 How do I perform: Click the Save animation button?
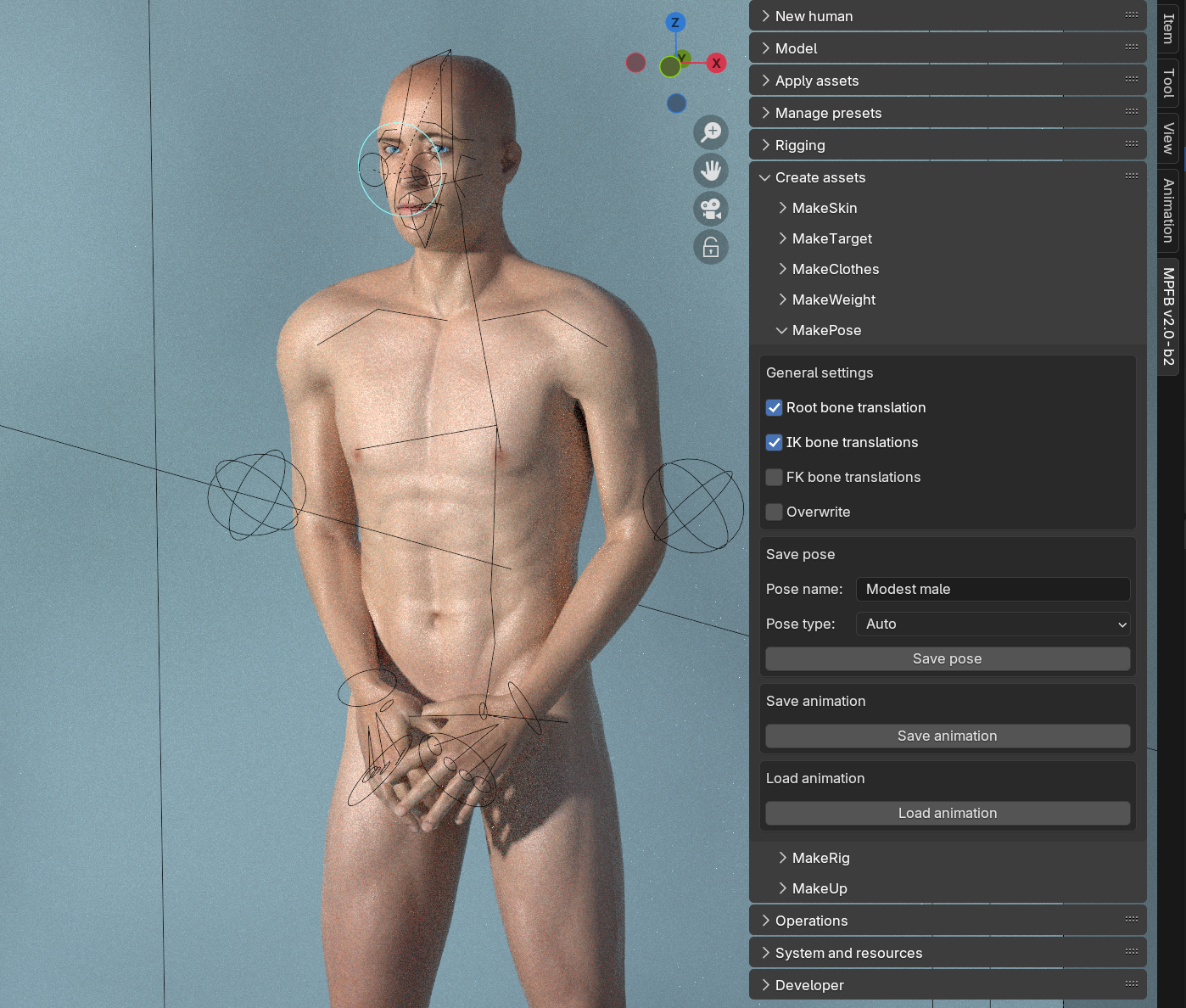pyautogui.click(x=948, y=736)
